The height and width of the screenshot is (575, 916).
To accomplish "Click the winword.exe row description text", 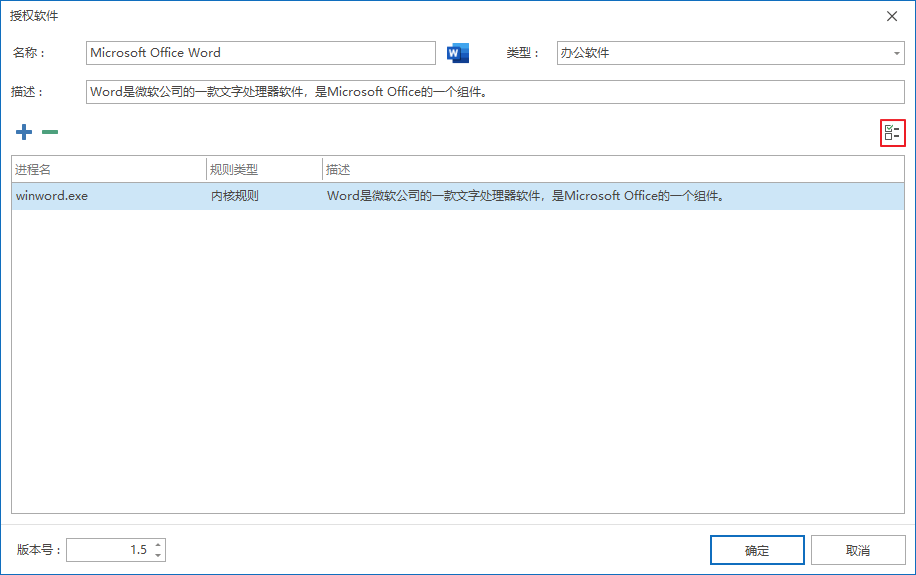I will [x=526, y=196].
